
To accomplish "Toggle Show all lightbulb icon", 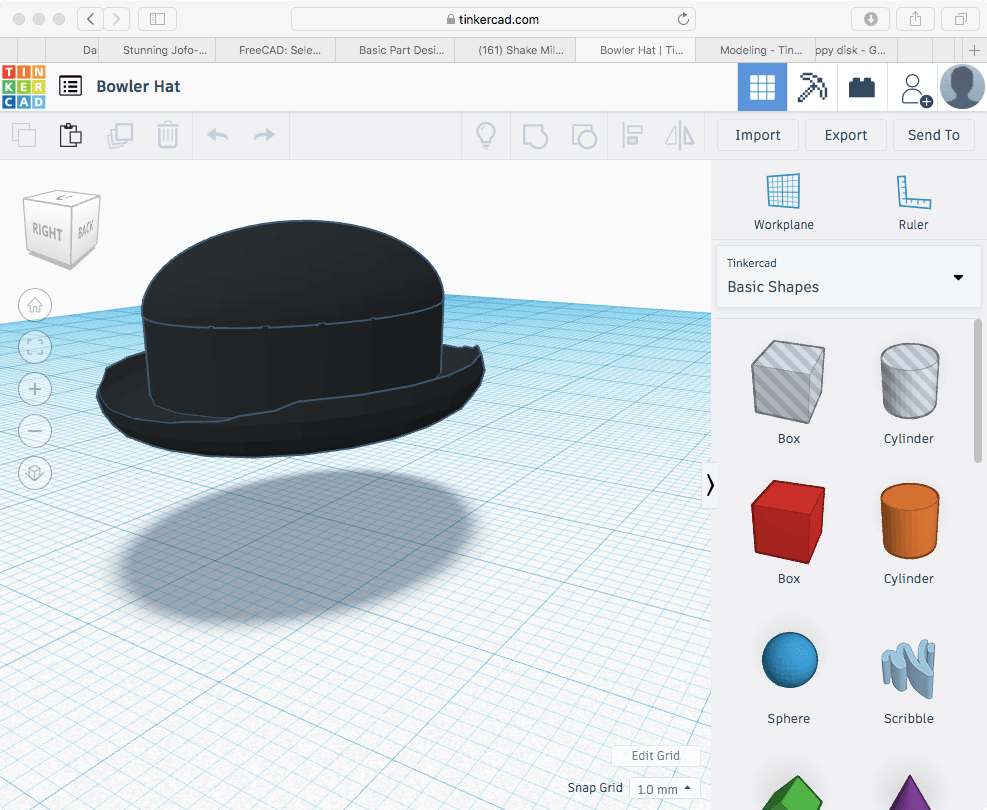I will pyautogui.click(x=486, y=135).
